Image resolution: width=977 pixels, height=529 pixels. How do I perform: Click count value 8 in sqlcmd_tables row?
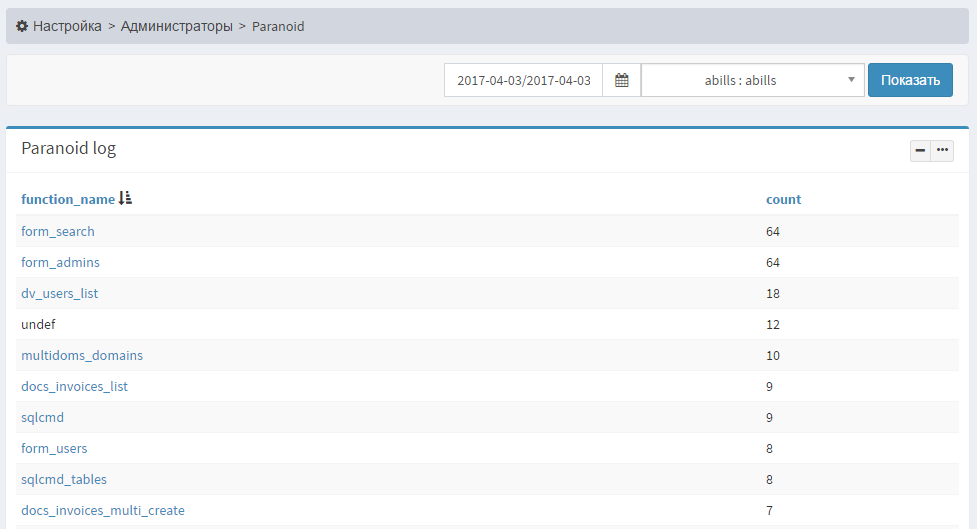pyautogui.click(x=770, y=480)
